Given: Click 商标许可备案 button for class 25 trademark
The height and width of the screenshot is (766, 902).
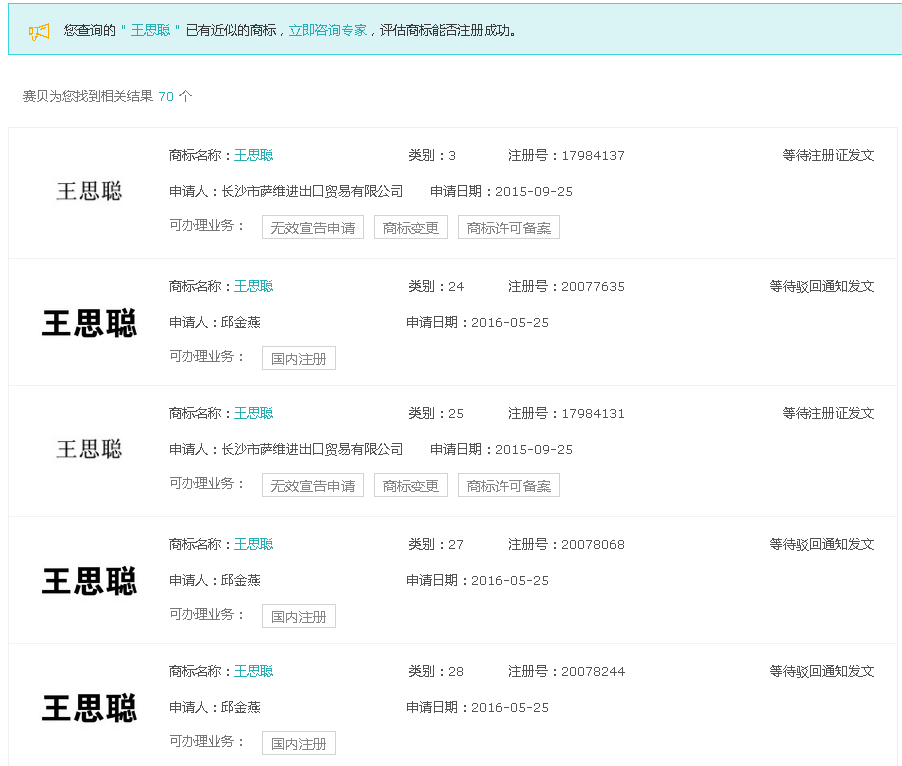Looking at the screenshot, I should coord(509,485).
